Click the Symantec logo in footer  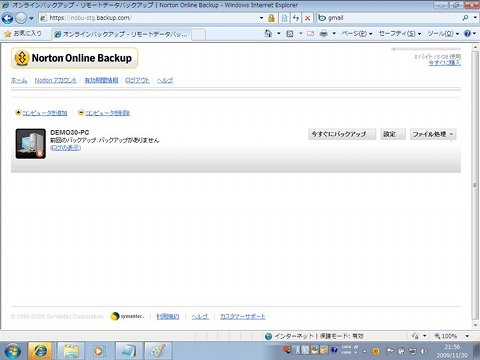click(127, 316)
